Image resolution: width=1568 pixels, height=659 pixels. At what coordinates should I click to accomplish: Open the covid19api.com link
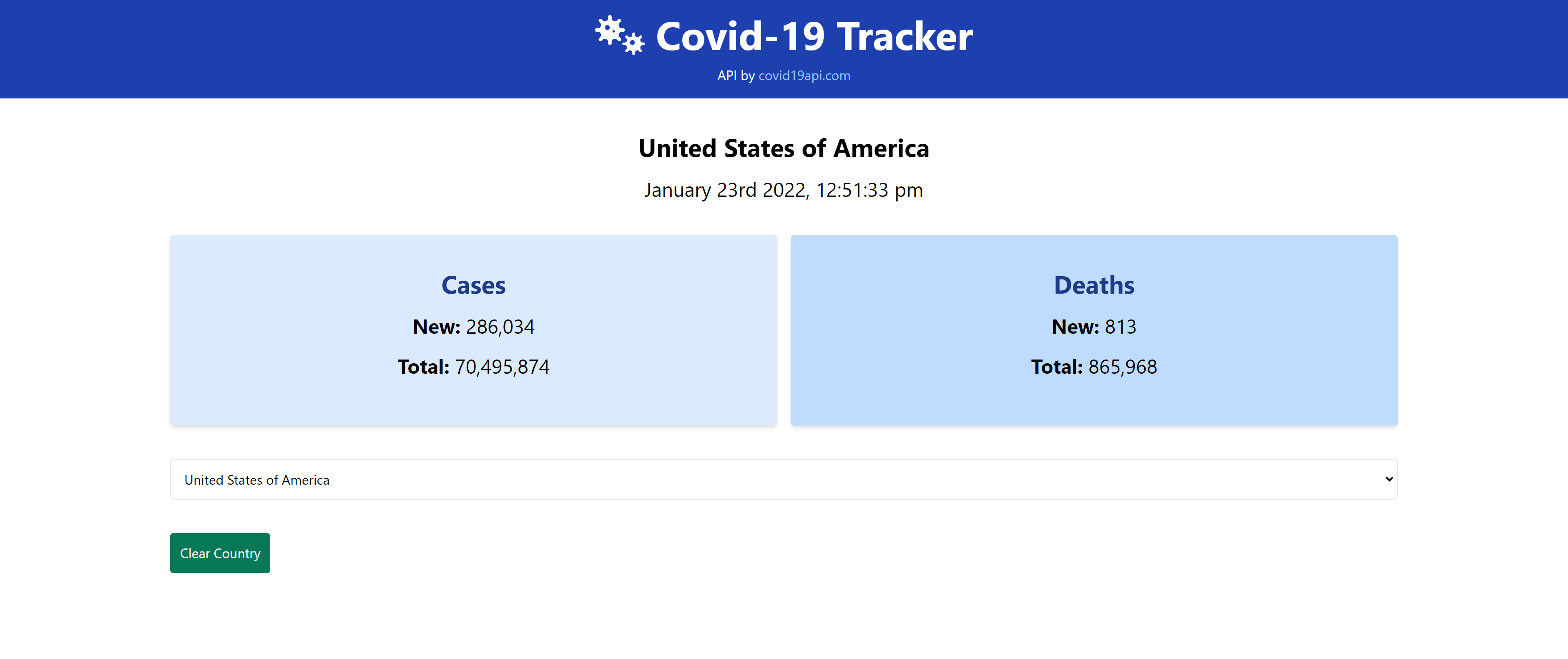[x=804, y=75]
